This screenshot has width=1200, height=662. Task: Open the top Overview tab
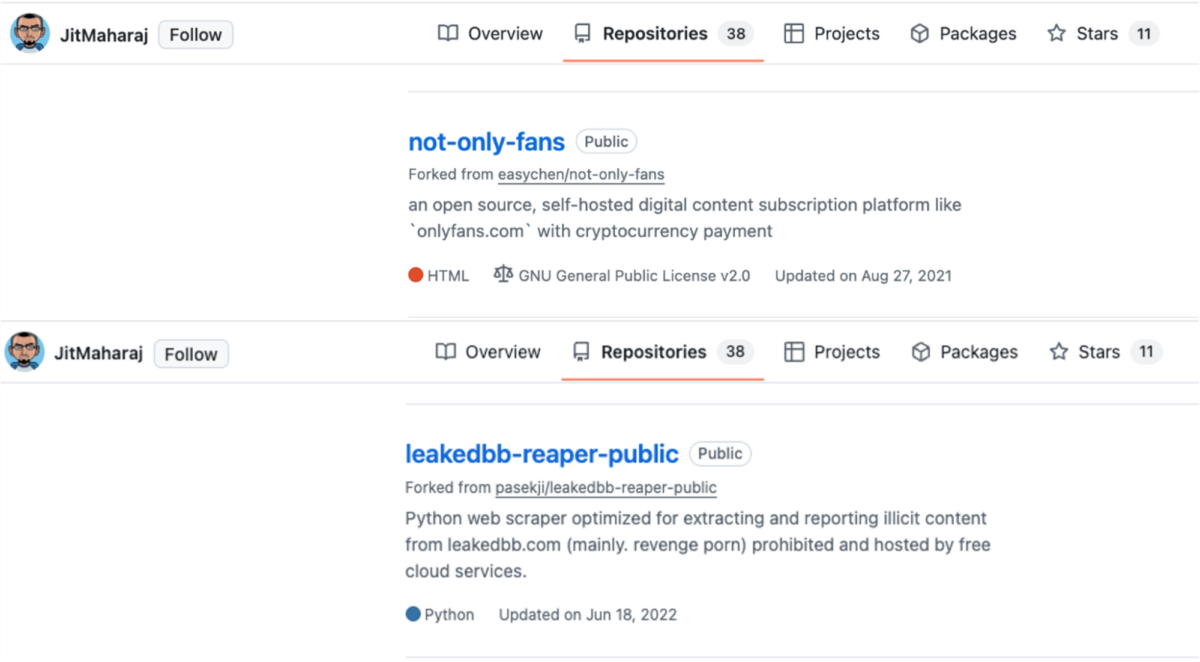tap(490, 34)
